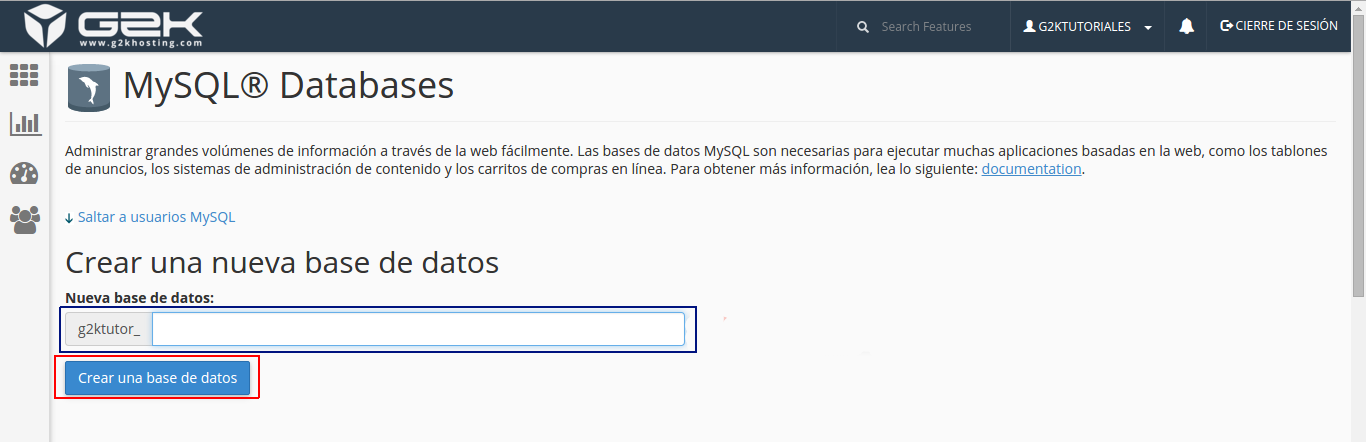Click Crear una base de datos button
The image size is (1366, 442).
click(x=158, y=378)
